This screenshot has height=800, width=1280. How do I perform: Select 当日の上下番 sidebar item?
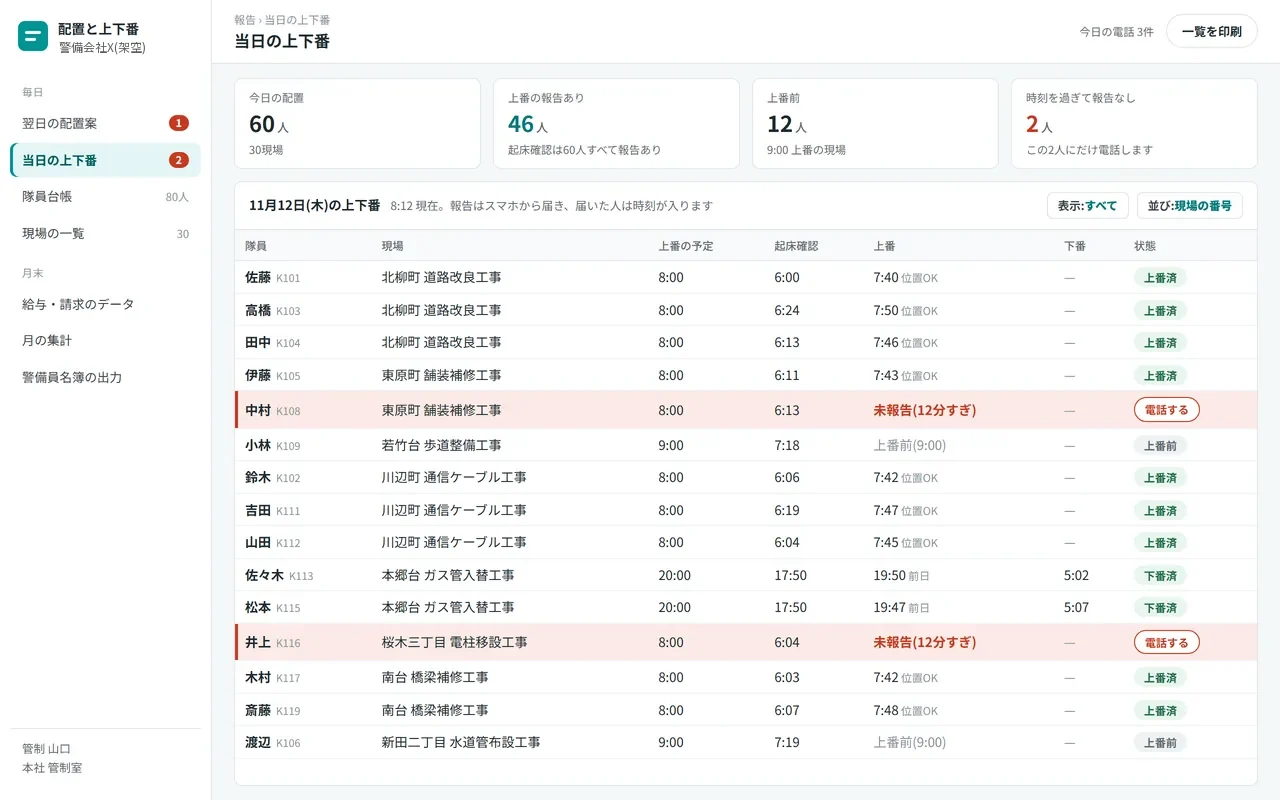[105, 160]
